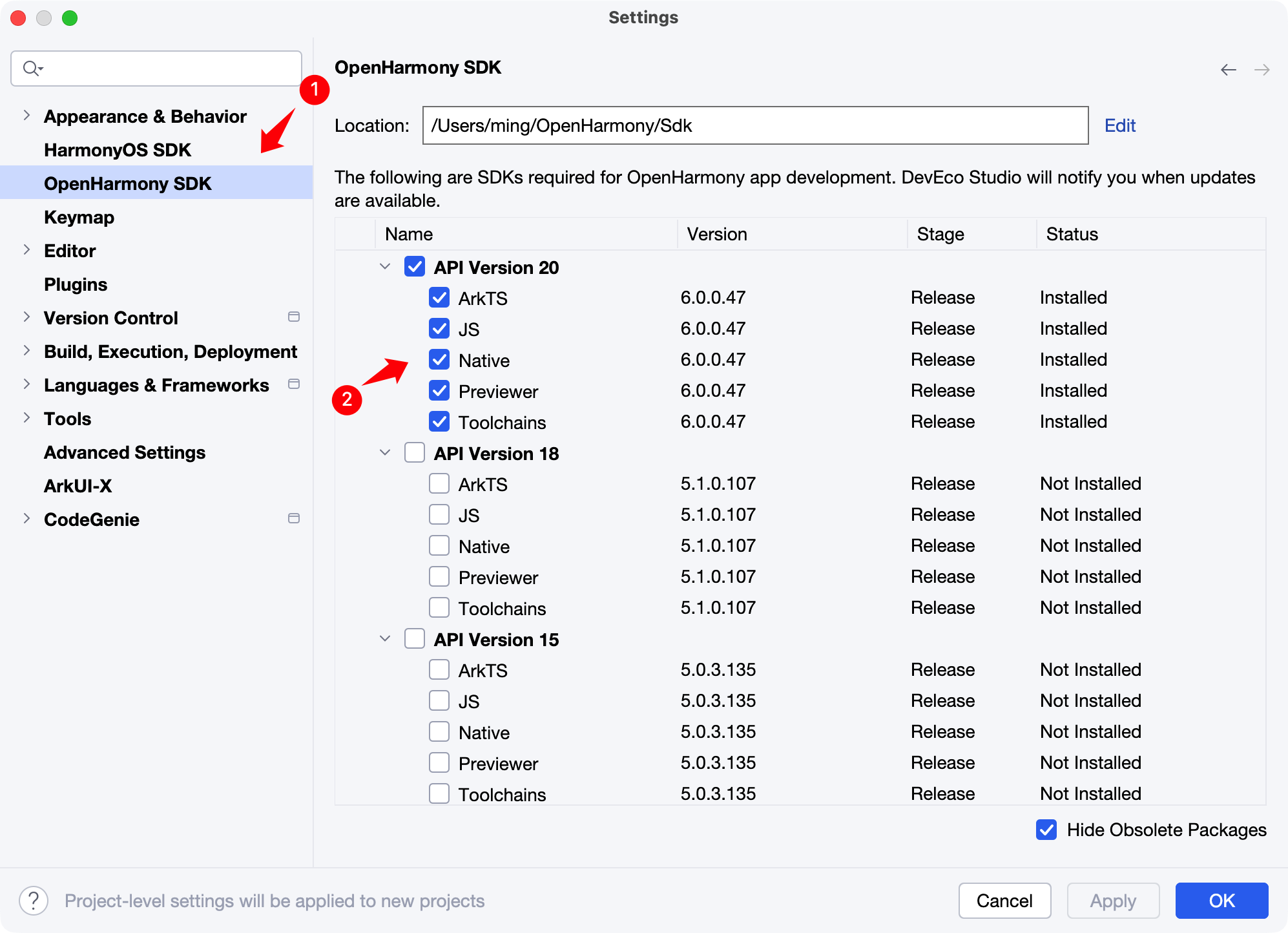
Task: Open Appearance & Behavior settings
Action: pyautogui.click(x=145, y=116)
